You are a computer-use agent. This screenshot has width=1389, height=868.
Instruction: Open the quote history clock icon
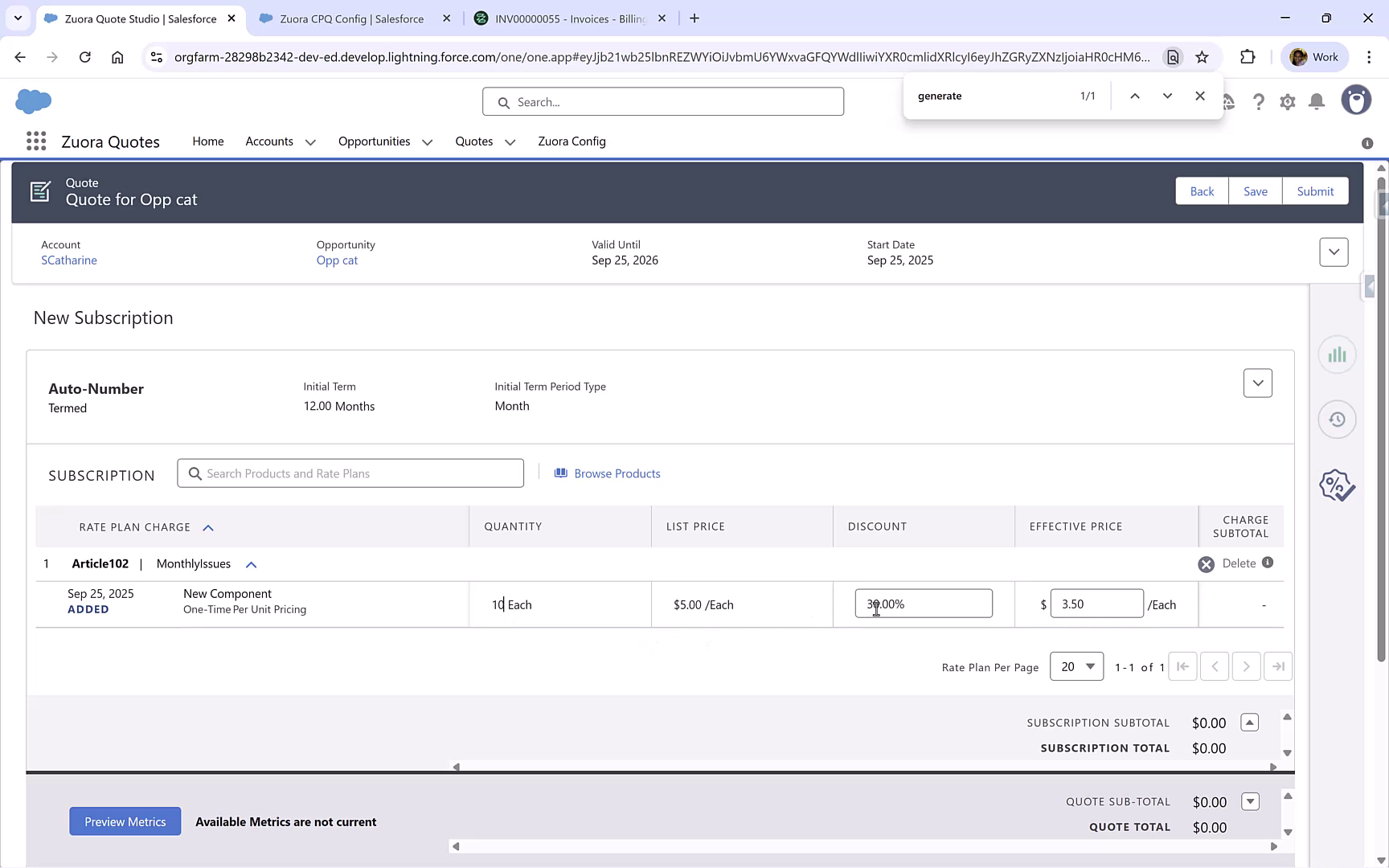tap(1337, 419)
